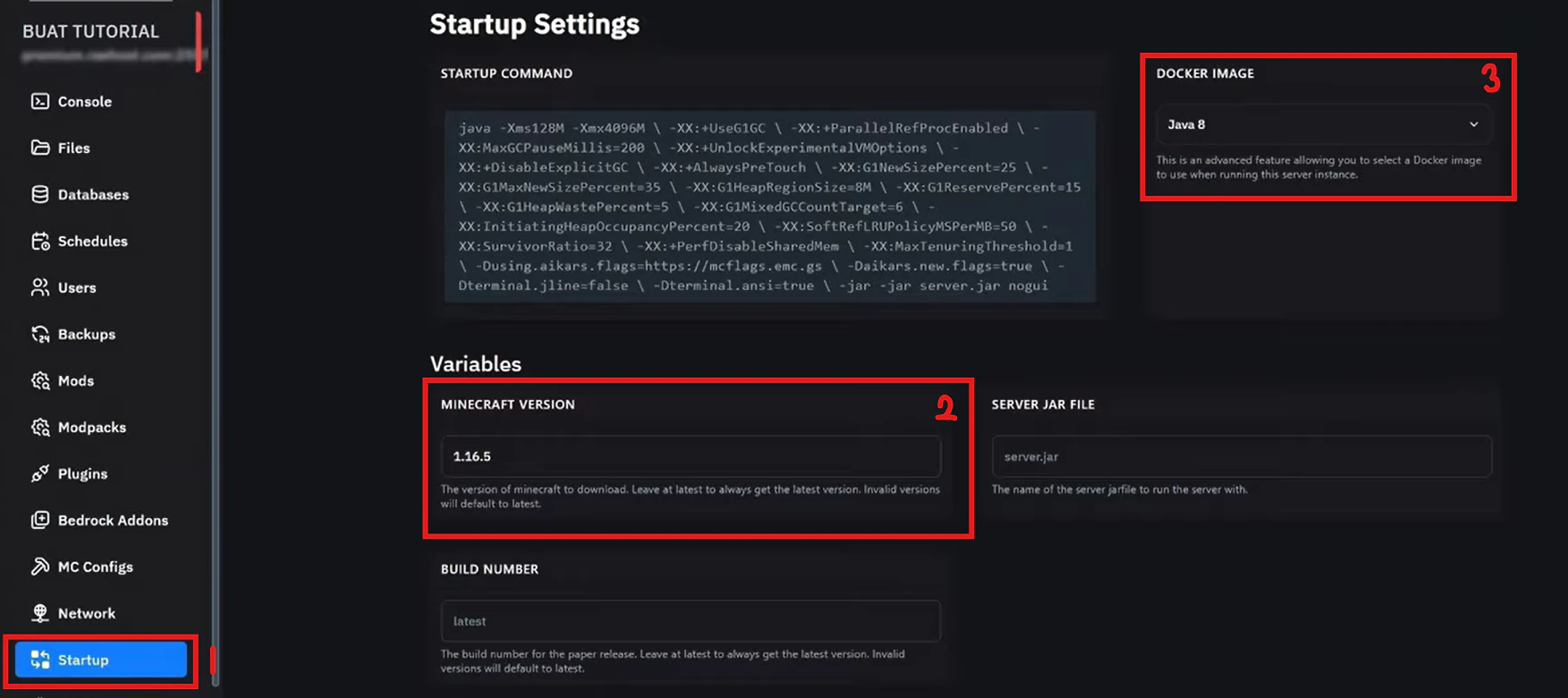Click the Network globe icon
This screenshot has width=1568, height=698.
point(40,613)
